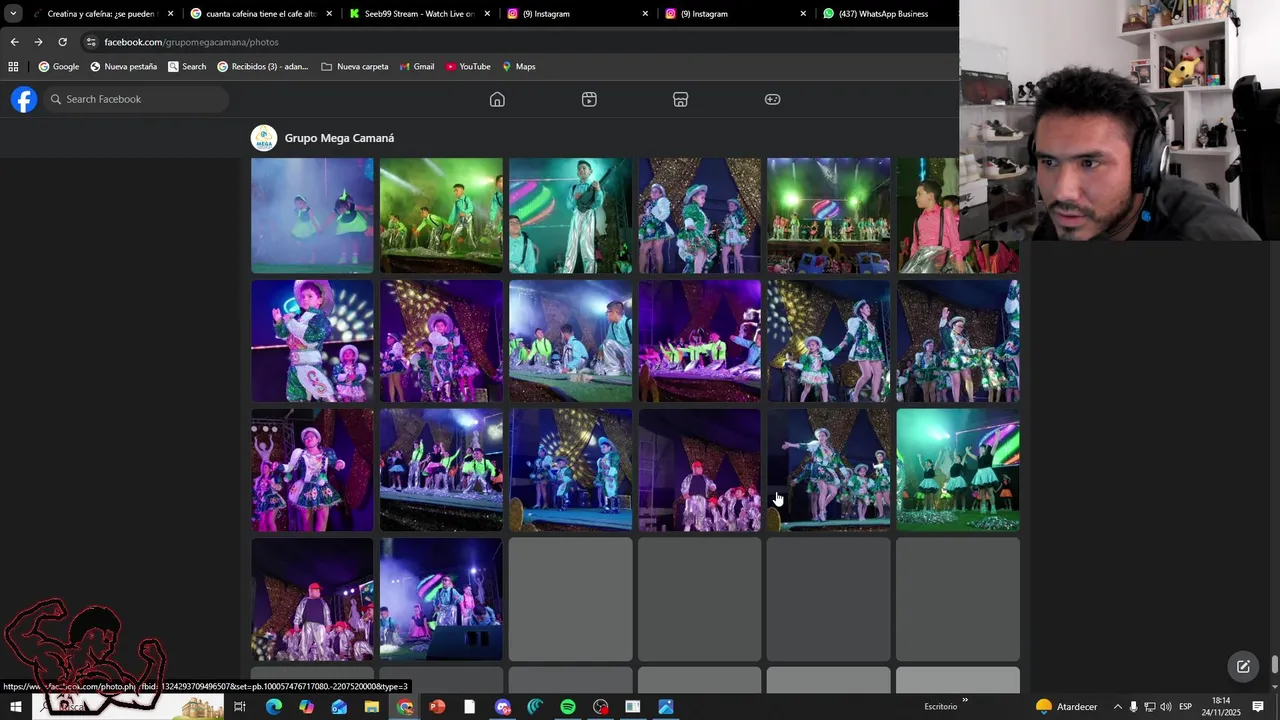Launch Microsoft Edge from the taskbar

273,707
